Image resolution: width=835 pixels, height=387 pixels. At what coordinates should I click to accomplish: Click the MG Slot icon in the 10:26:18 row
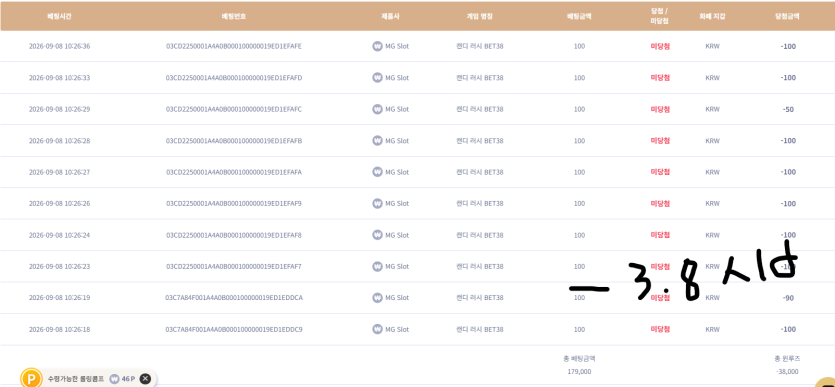pos(377,329)
